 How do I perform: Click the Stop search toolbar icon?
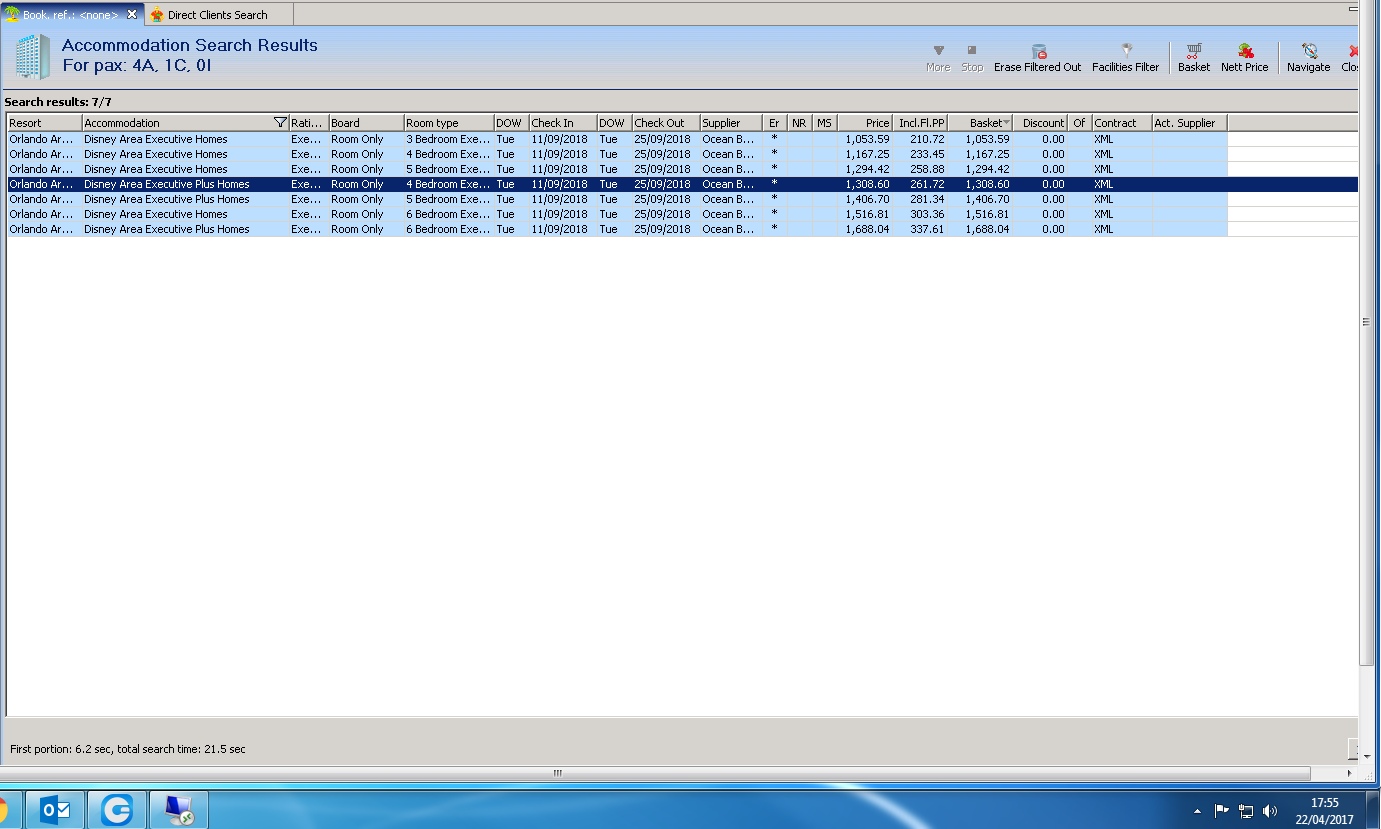(x=972, y=50)
